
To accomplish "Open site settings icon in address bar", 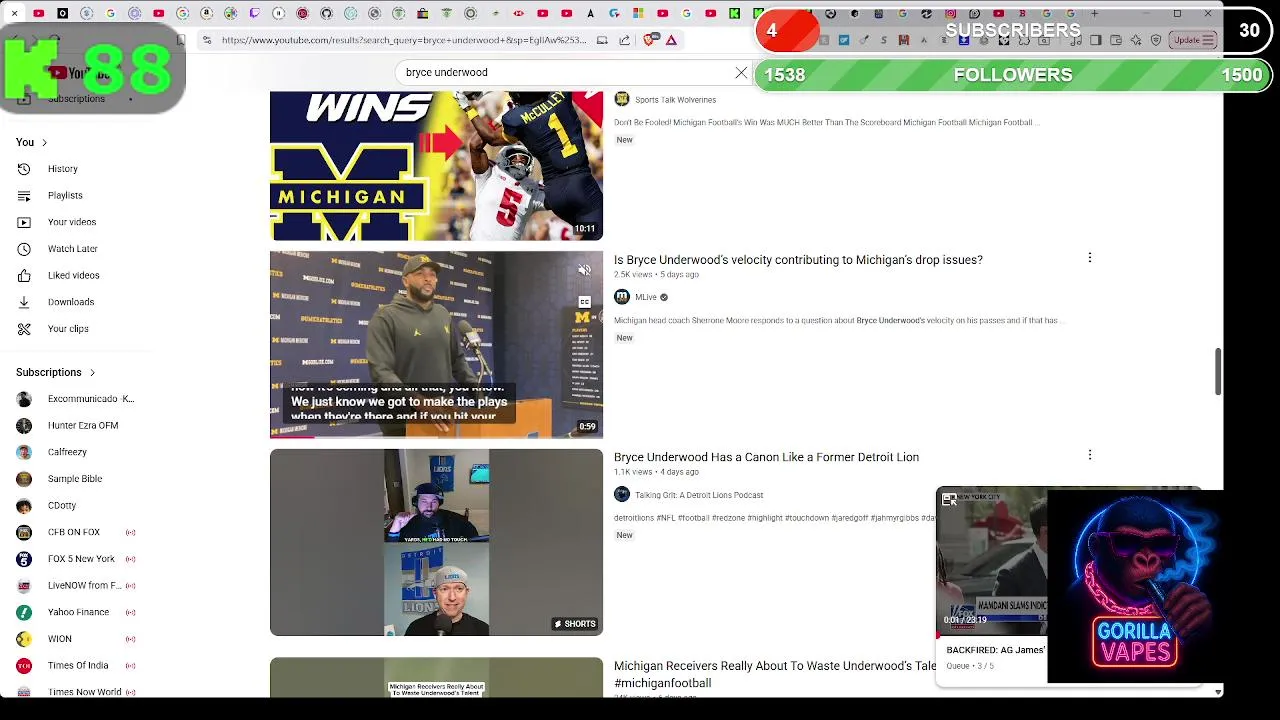I will [206, 40].
